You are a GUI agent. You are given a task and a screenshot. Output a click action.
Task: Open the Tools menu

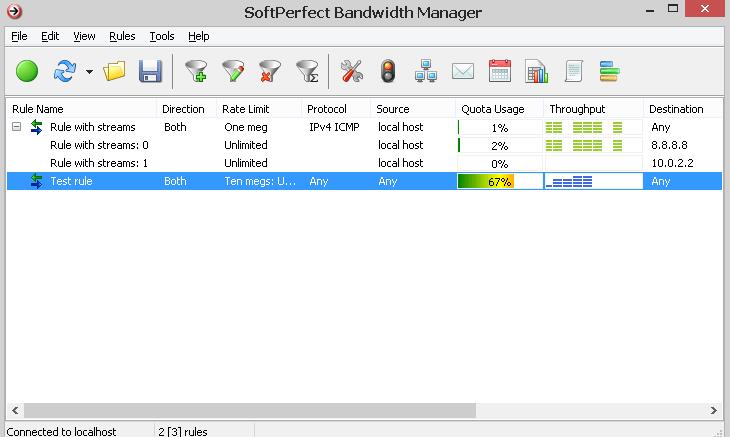[x=162, y=36]
